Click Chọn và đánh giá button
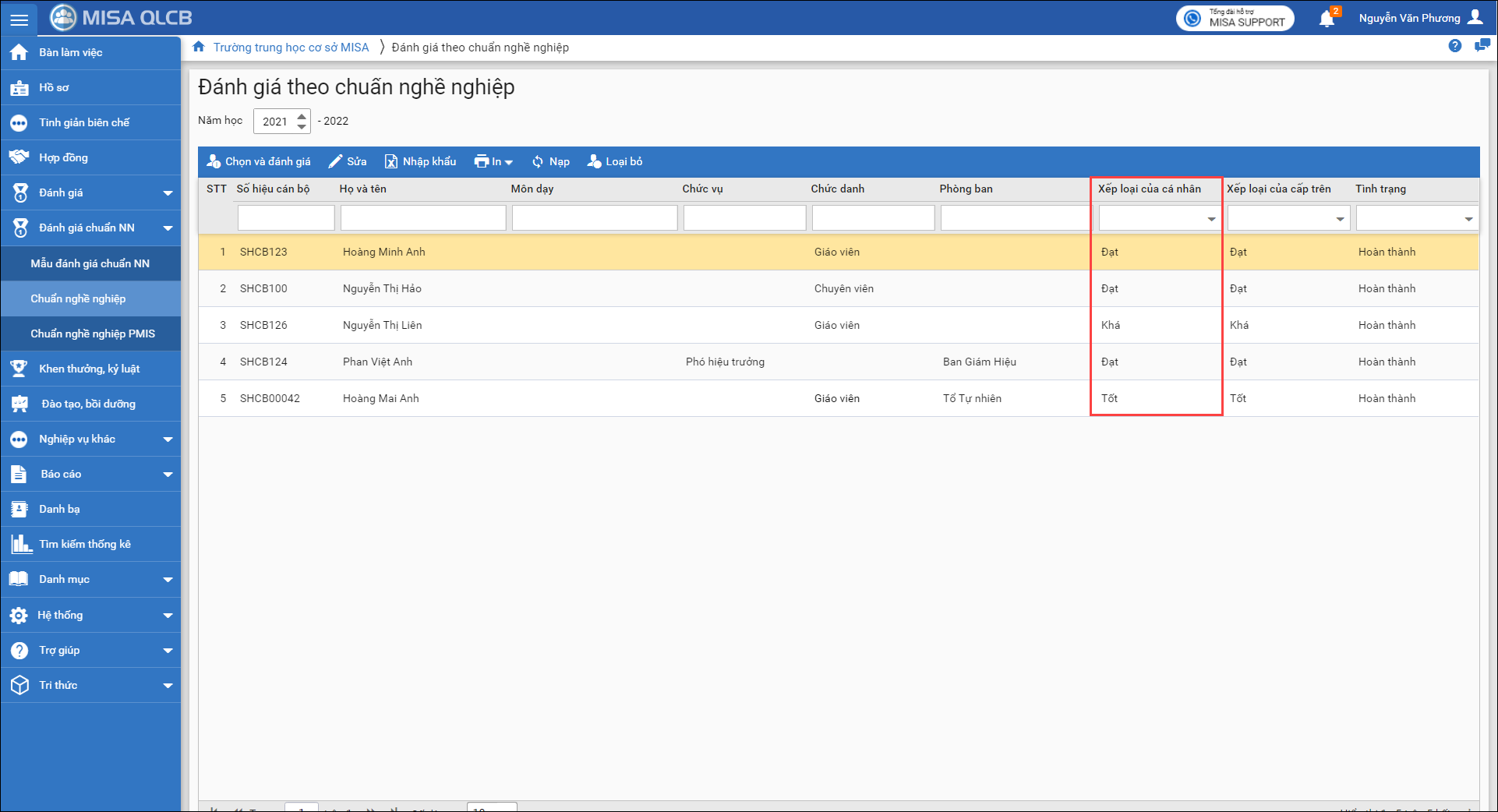The height and width of the screenshot is (812, 1498). pyautogui.click(x=259, y=161)
